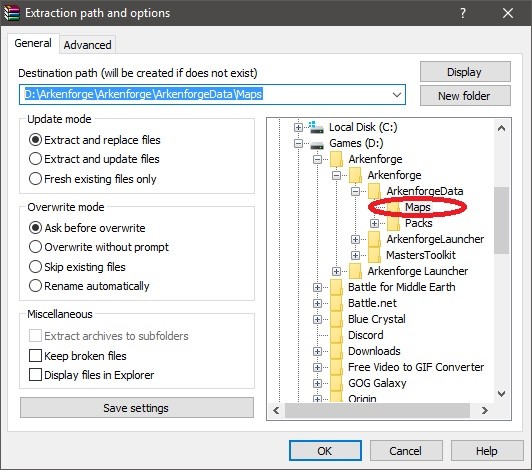
Task: Click the MastersToolkit folder icon
Action: pos(375,255)
